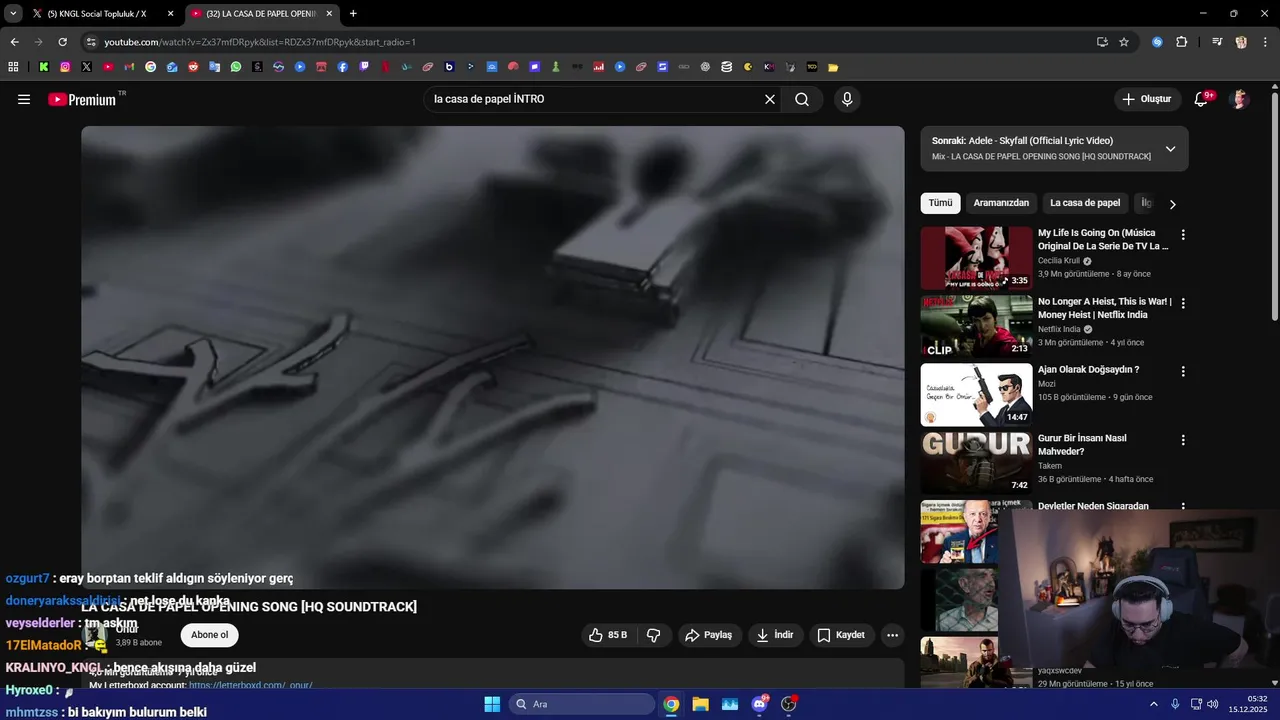Open Chrome media controls icon

(1217, 42)
